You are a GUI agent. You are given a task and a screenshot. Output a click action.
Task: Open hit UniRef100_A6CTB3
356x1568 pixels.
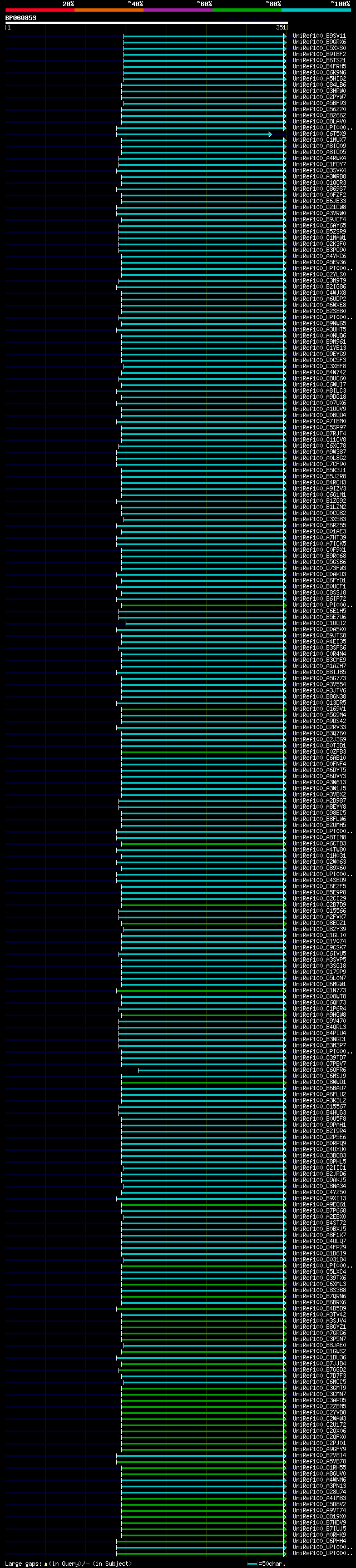(319, 844)
